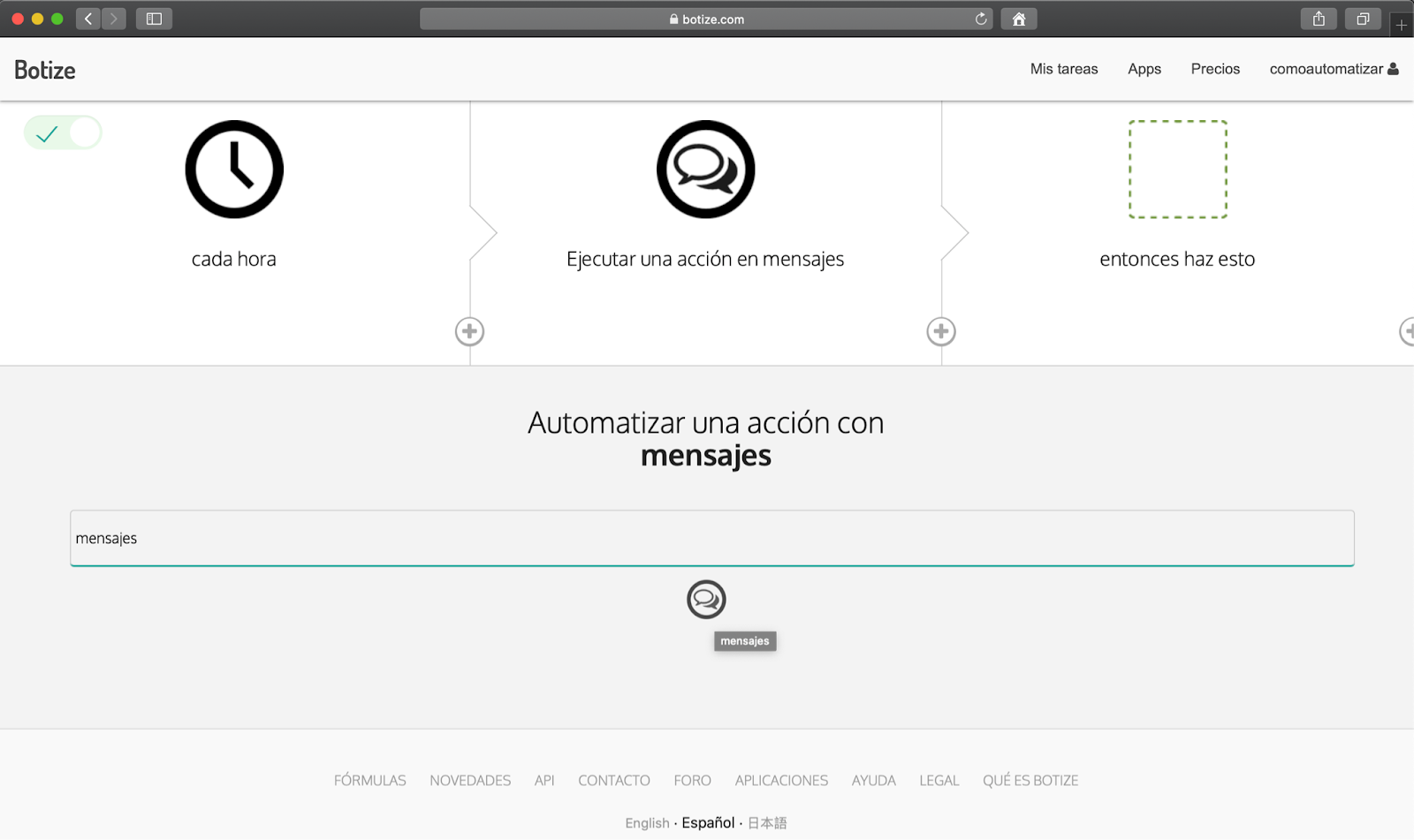Show the Safari sidebar
Image resolution: width=1414 pixels, height=840 pixels.
(154, 19)
